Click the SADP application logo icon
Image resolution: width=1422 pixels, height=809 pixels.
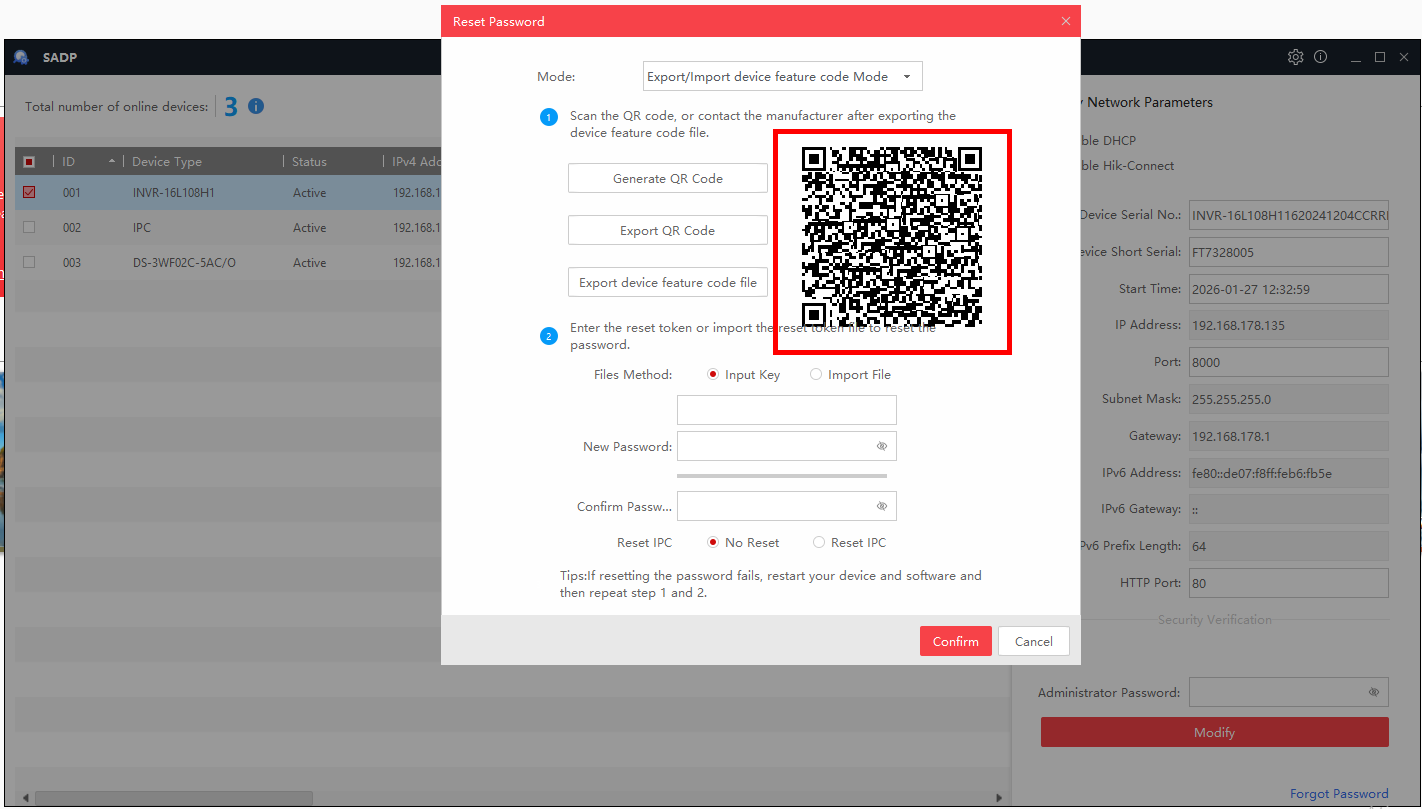22,57
